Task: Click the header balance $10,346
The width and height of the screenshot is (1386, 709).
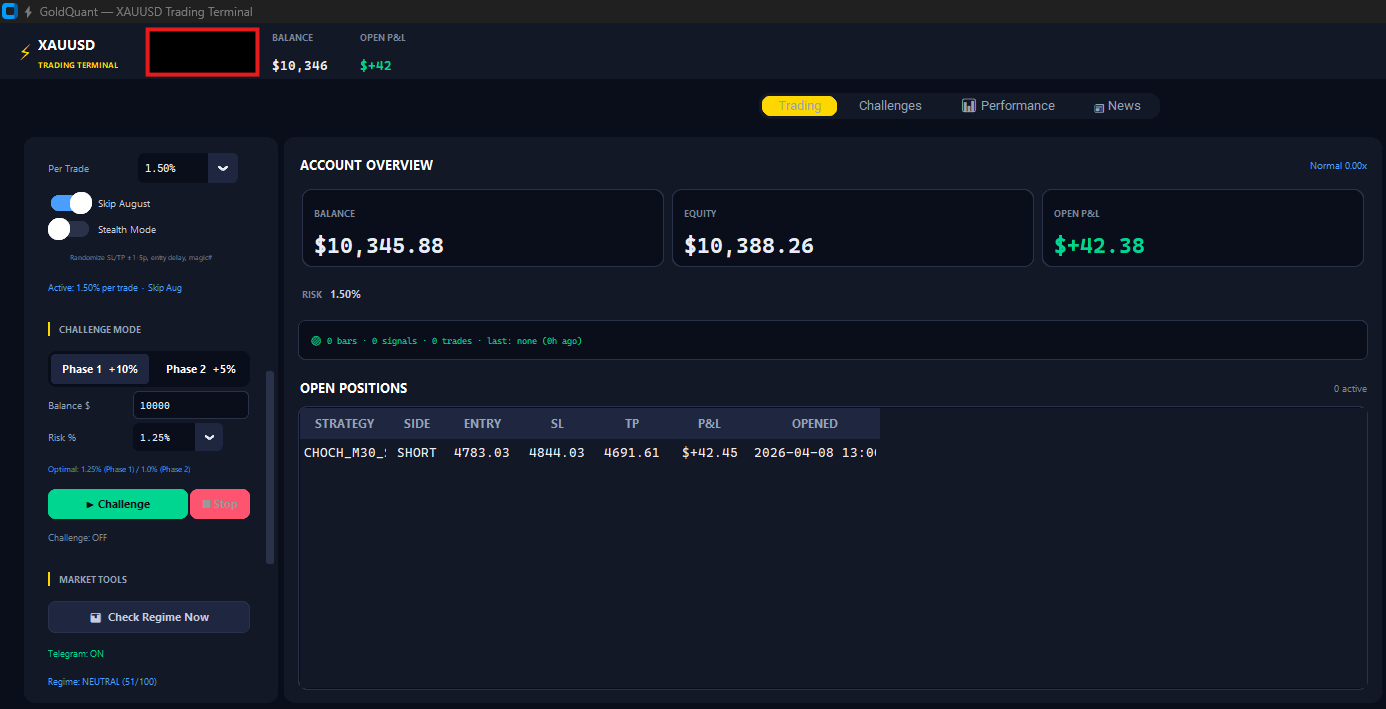Action: click(x=300, y=66)
